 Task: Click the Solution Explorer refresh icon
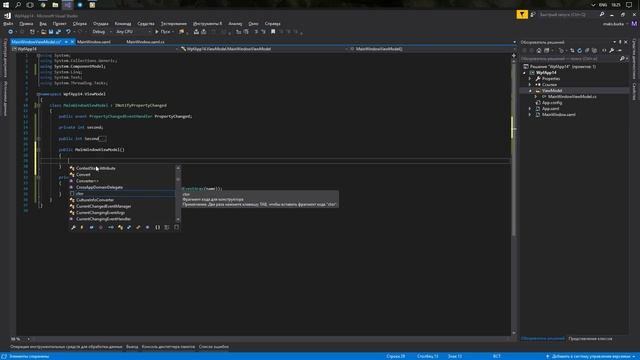point(579,51)
